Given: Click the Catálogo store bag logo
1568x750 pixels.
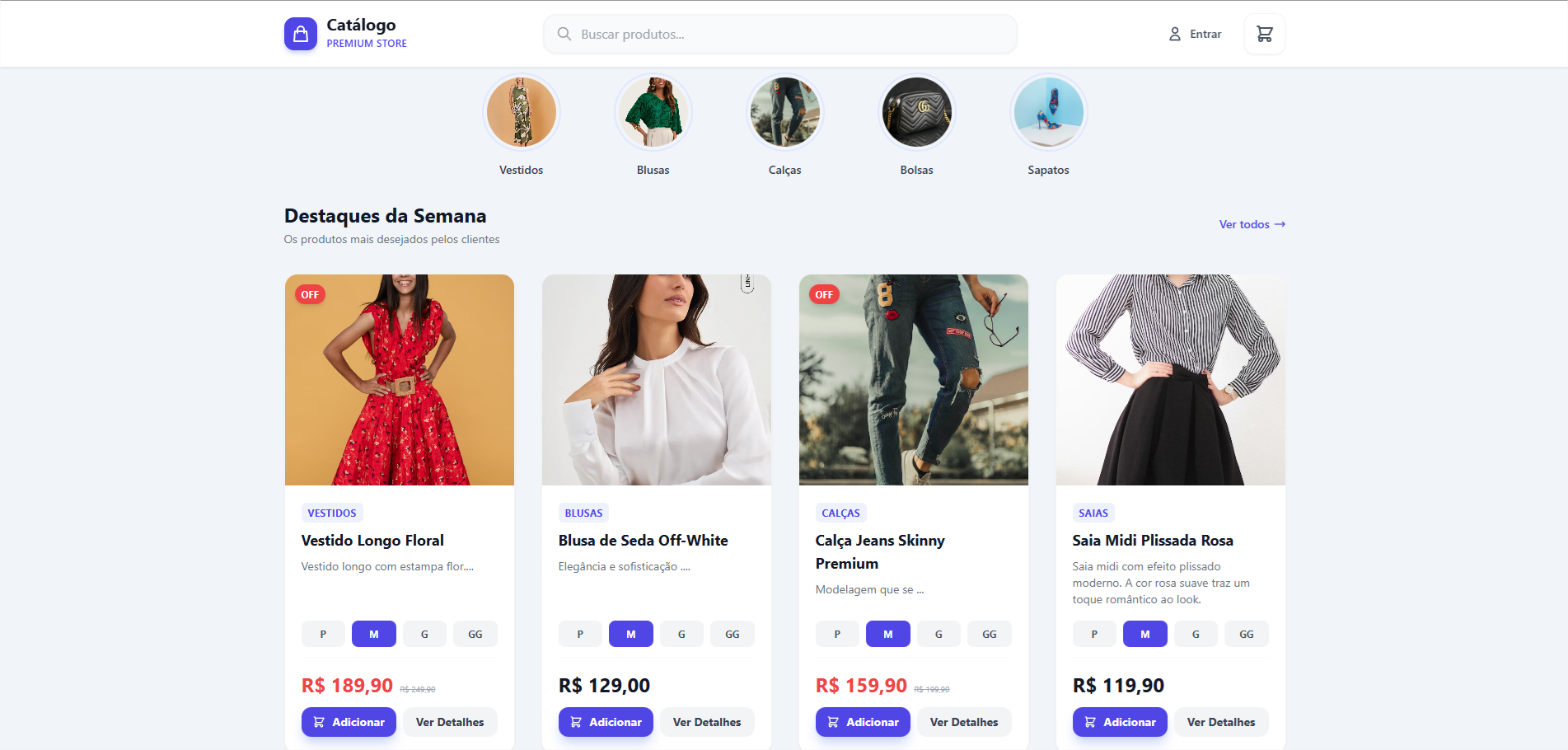Looking at the screenshot, I should [301, 34].
